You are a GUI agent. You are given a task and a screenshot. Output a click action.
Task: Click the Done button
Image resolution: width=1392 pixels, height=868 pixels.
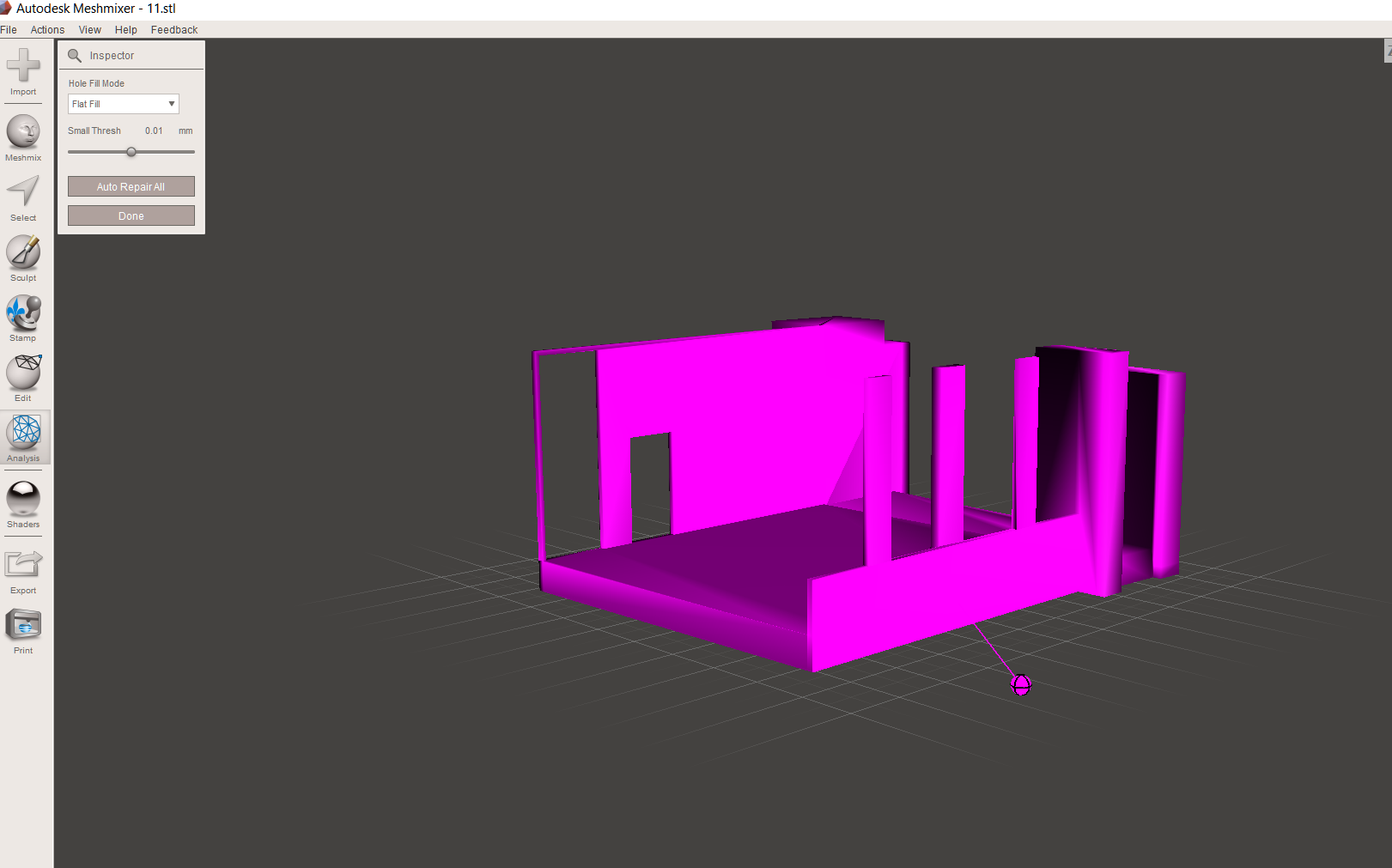[x=131, y=215]
